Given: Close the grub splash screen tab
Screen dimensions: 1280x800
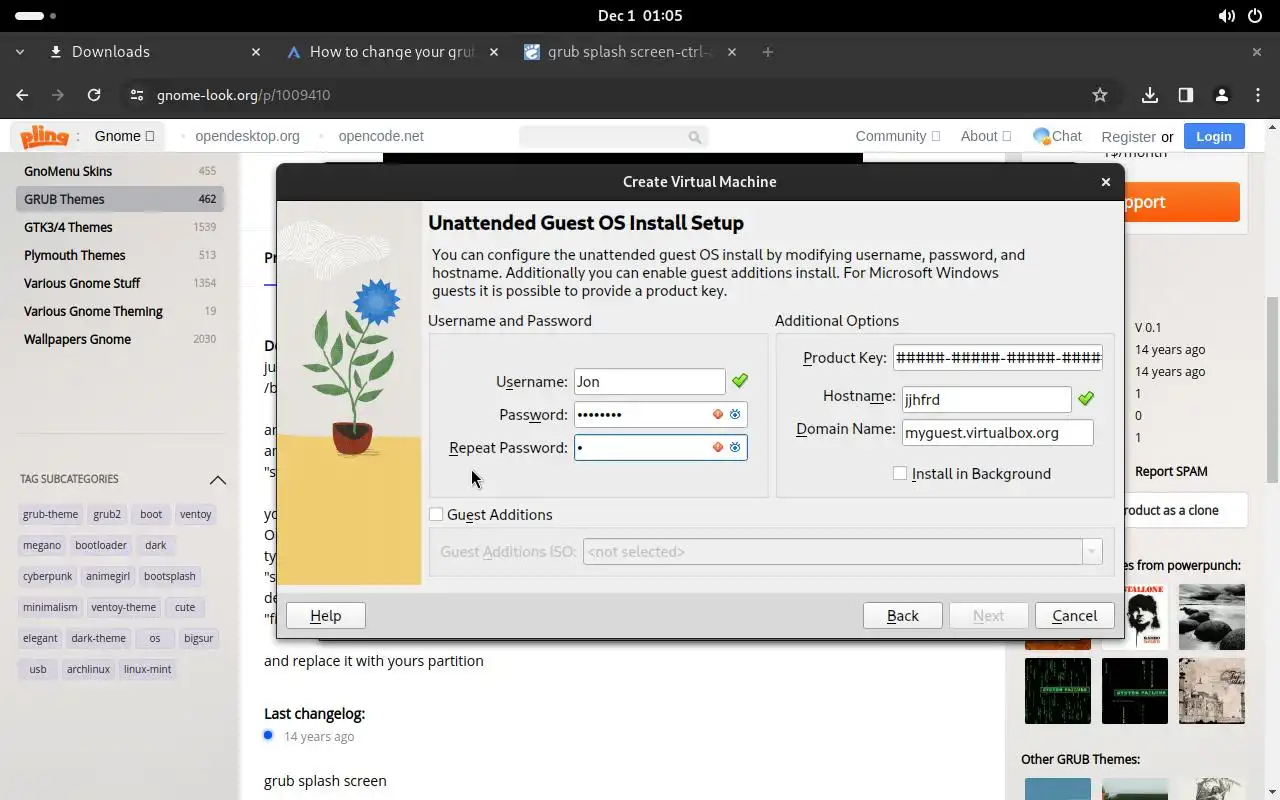Looking at the screenshot, I should click(x=732, y=52).
